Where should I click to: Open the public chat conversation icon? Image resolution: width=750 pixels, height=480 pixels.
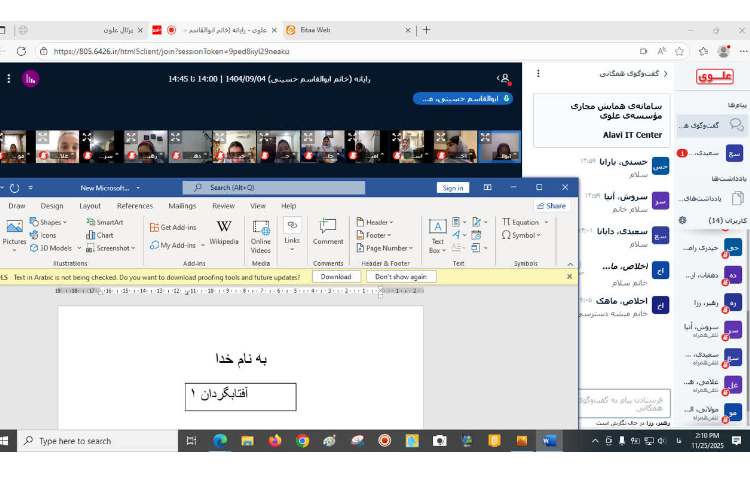736,125
